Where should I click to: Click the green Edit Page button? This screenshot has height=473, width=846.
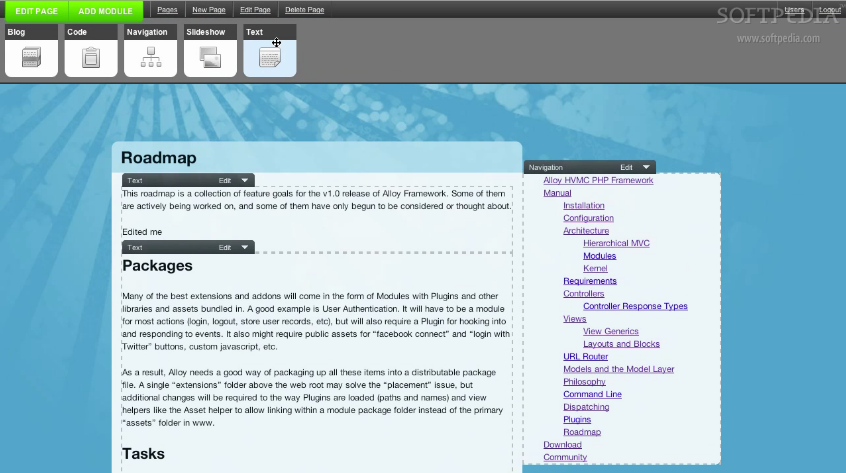35,10
